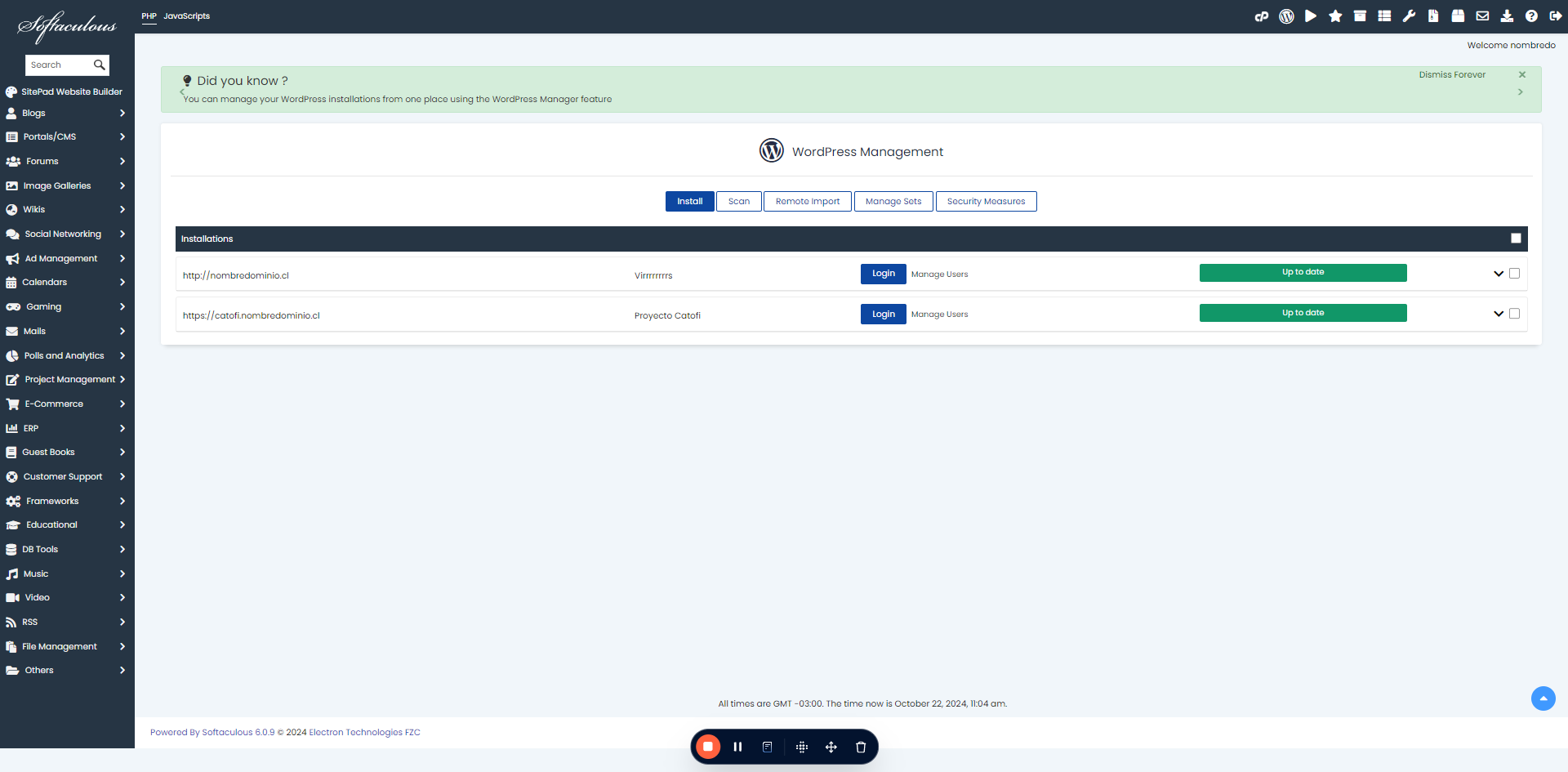This screenshot has height=772, width=1568.
Task: Open the cPanel icon in top toolbar
Action: click(x=1262, y=16)
